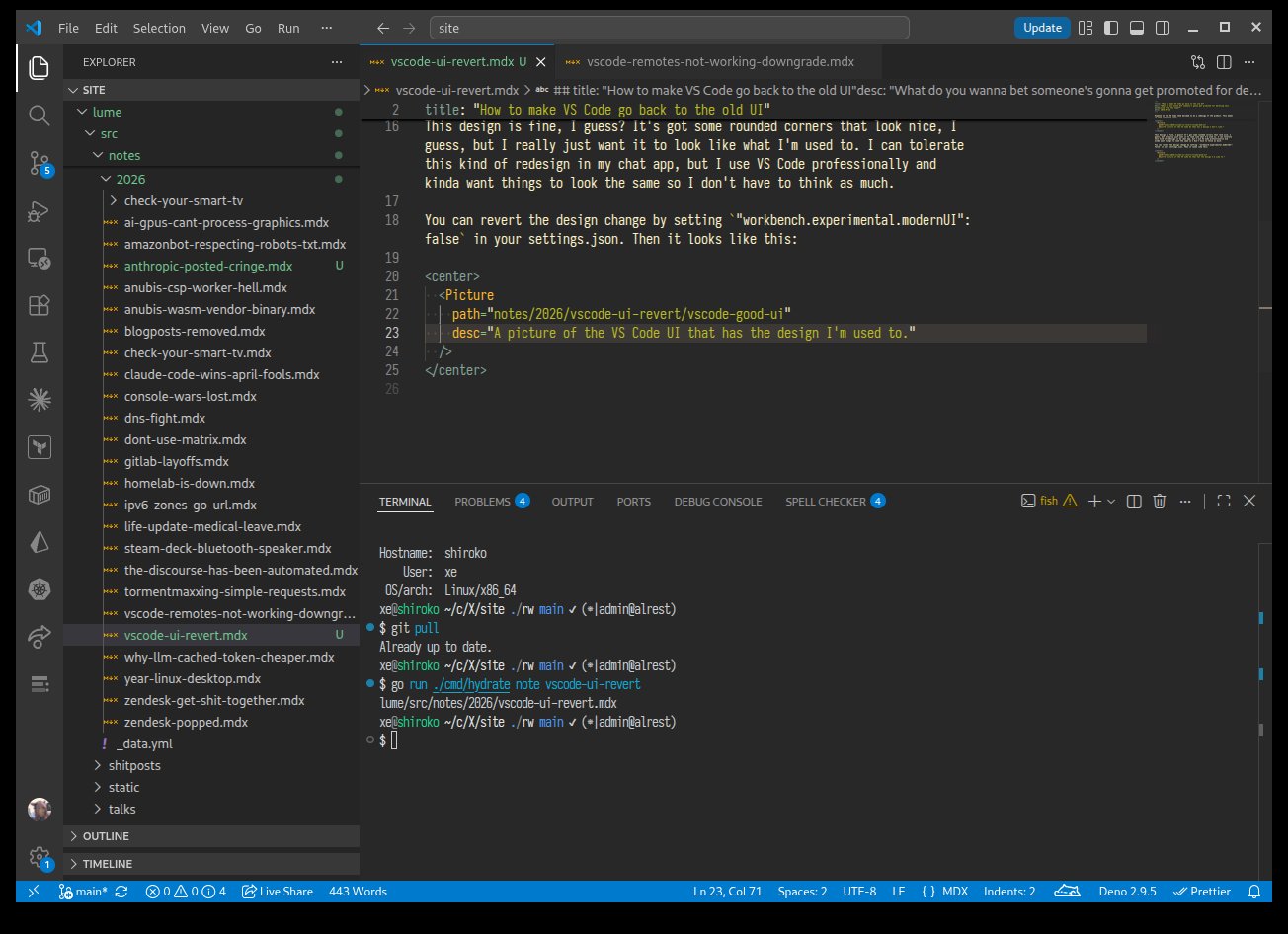Open the Testing flask view
Image resolution: width=1288 pixels, height=934 pixels.
point(40,352)
